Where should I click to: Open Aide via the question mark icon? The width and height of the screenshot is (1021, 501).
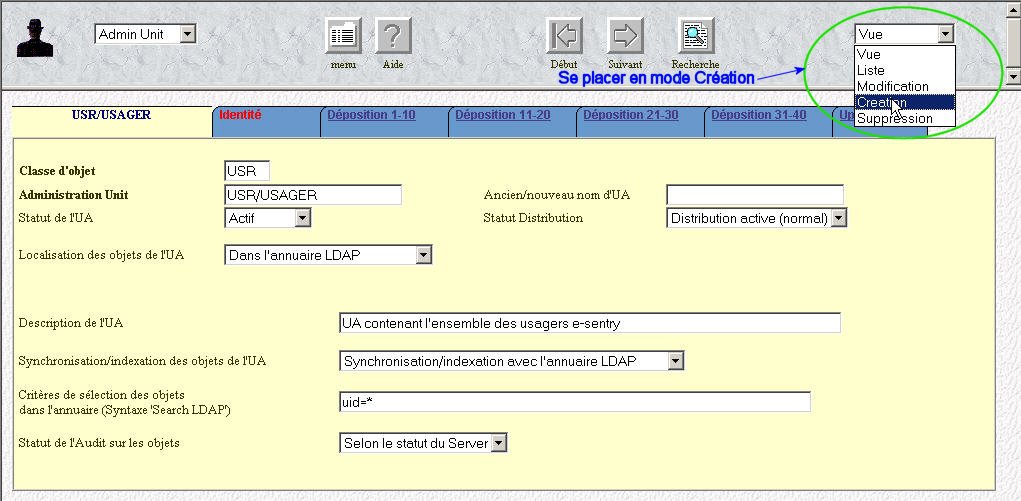click(393, 36)
